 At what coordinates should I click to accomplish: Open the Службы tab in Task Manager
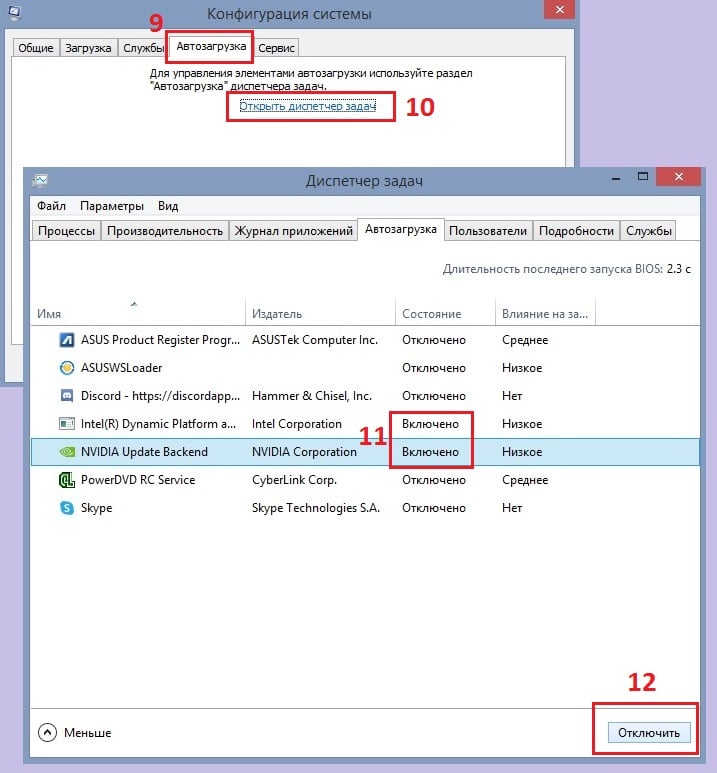click(x=648, y=231)
